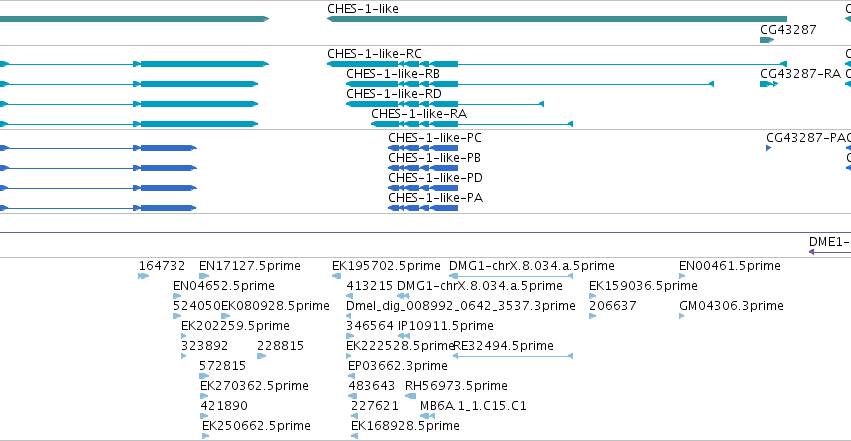The image size is (851, 441).
Task: Select the EP03662.3prime feature
Action: 397,366
